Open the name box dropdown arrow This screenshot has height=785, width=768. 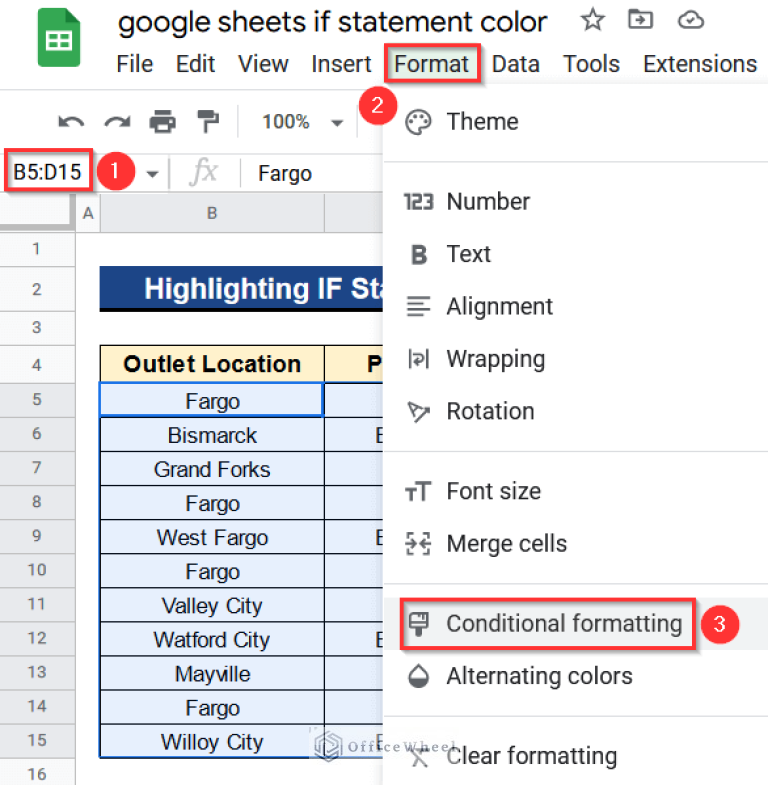[x=152, y=174]
